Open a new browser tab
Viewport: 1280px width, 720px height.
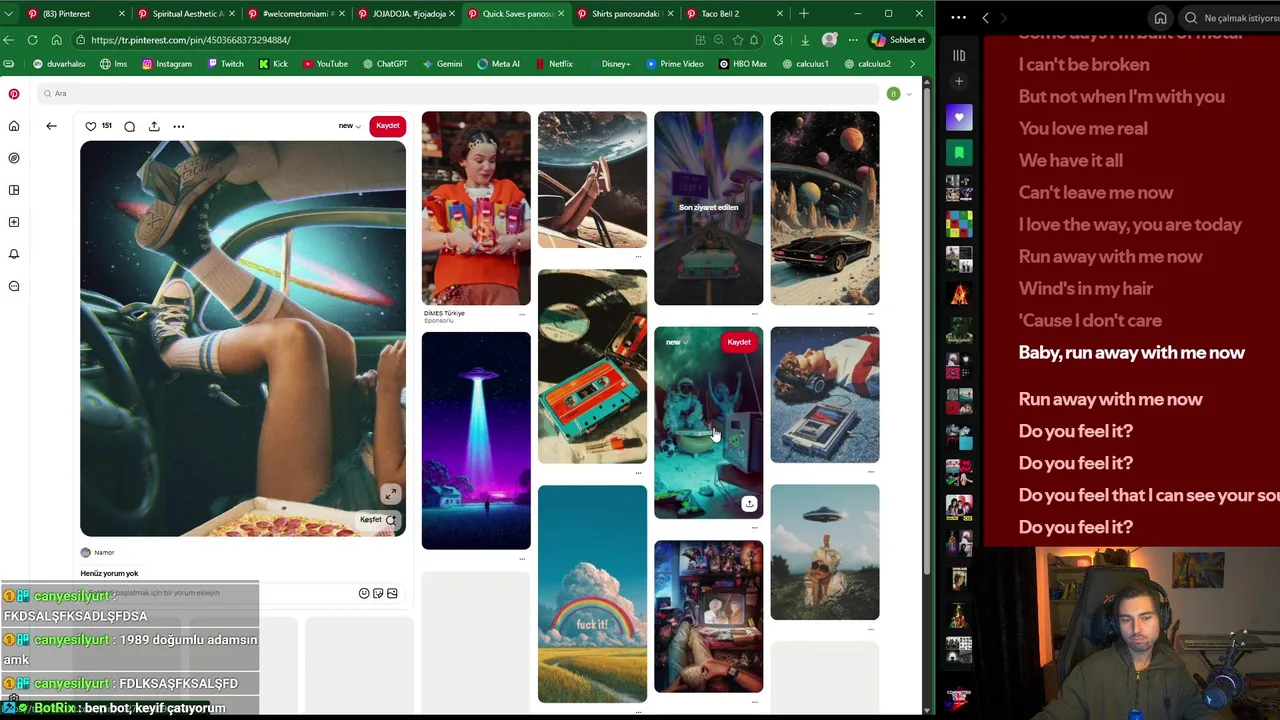(x=804, y=14)
